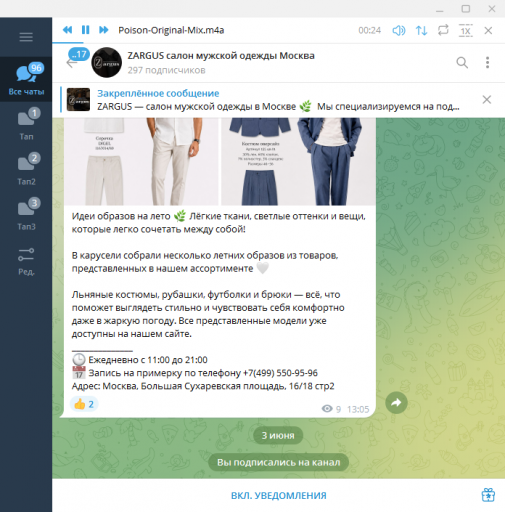Image resolution: width=505 pixels, height=512 pixels.
Task: Open the hamburger main menu
Action: pos(26,37)
